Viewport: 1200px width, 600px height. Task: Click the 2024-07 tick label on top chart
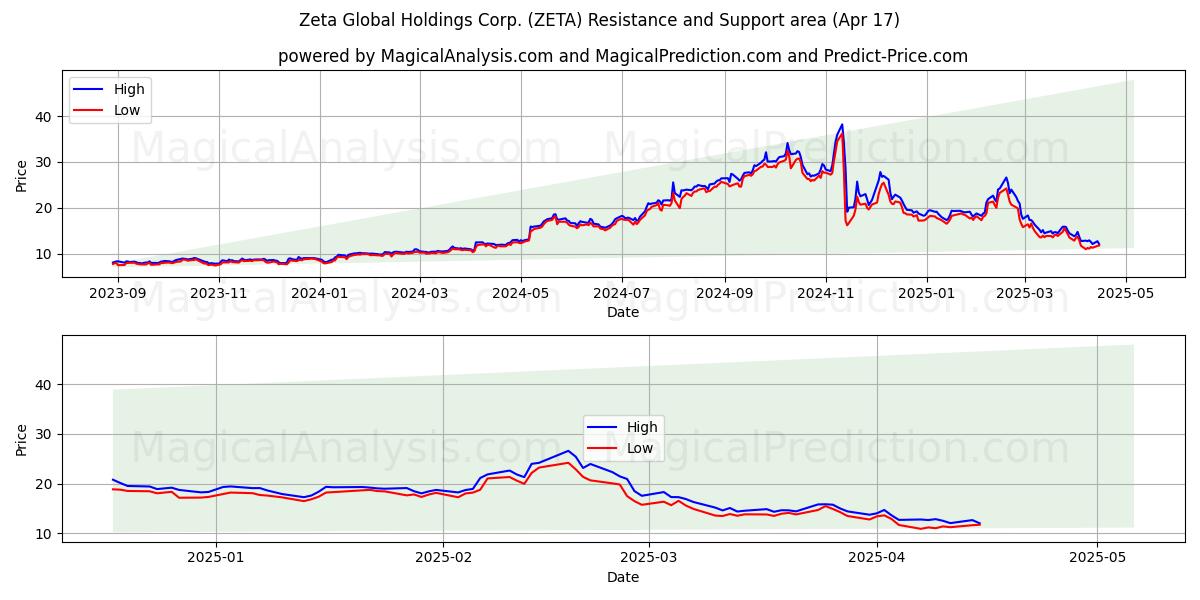click(621, 294)
